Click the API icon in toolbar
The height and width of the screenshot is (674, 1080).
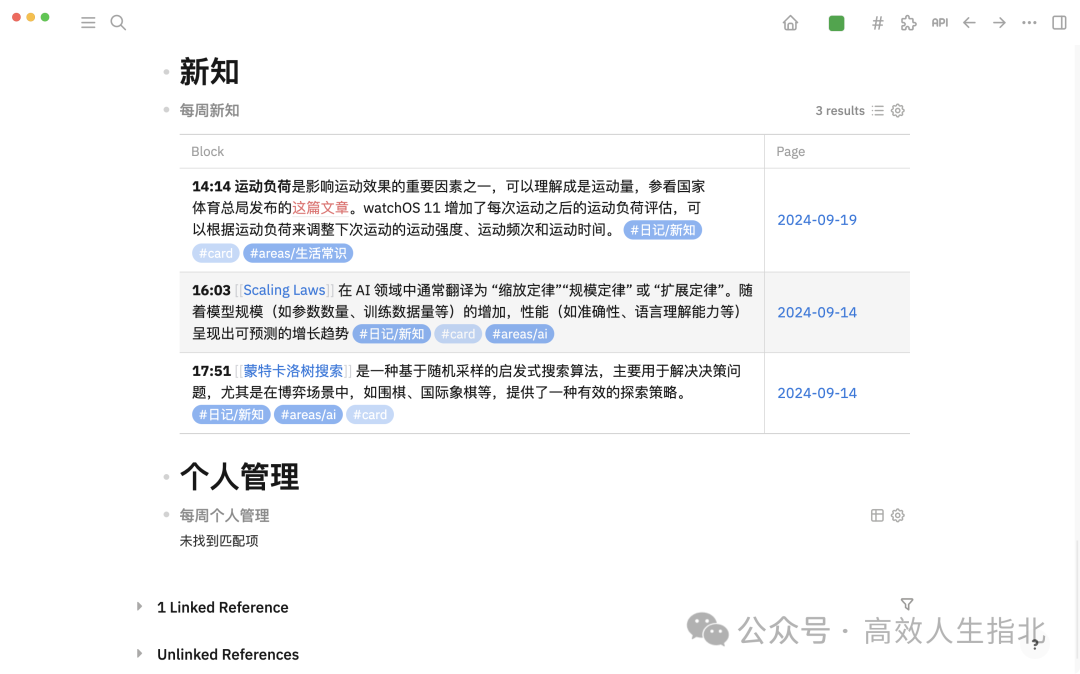pyautogui.click(x=939, y=22)
